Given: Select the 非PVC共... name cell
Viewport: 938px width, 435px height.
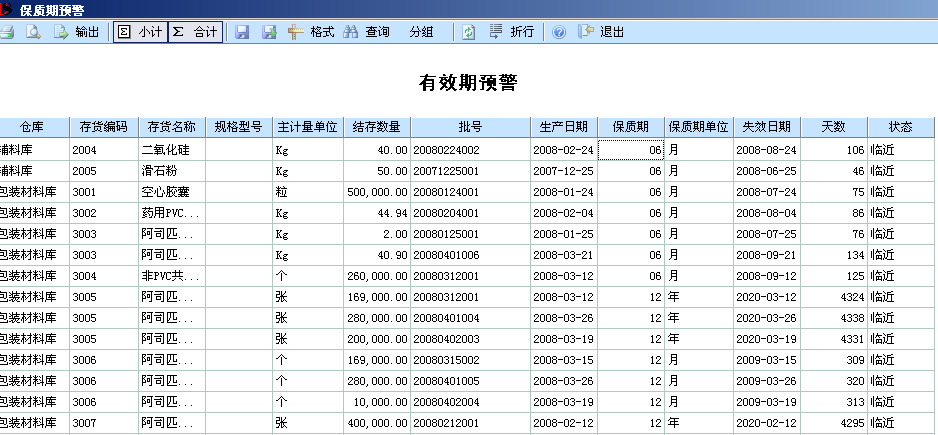Looking at the screenshot, I should 172,276.
